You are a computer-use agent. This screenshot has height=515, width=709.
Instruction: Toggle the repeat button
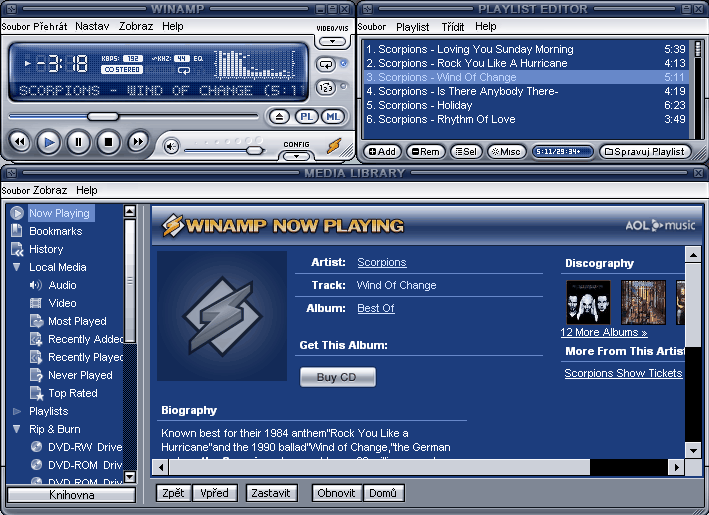click(x=326, y=64)
